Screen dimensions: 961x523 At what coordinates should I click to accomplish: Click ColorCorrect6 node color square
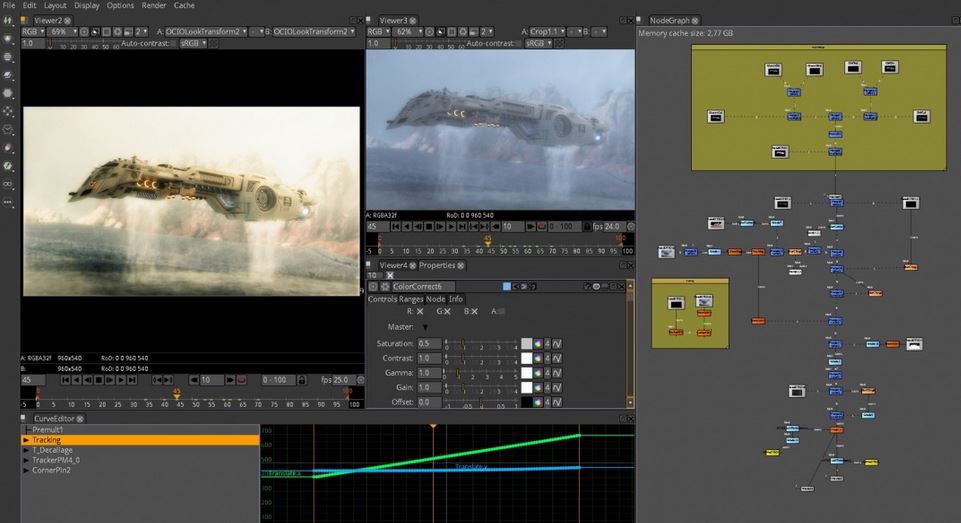(x=506, y=286)
